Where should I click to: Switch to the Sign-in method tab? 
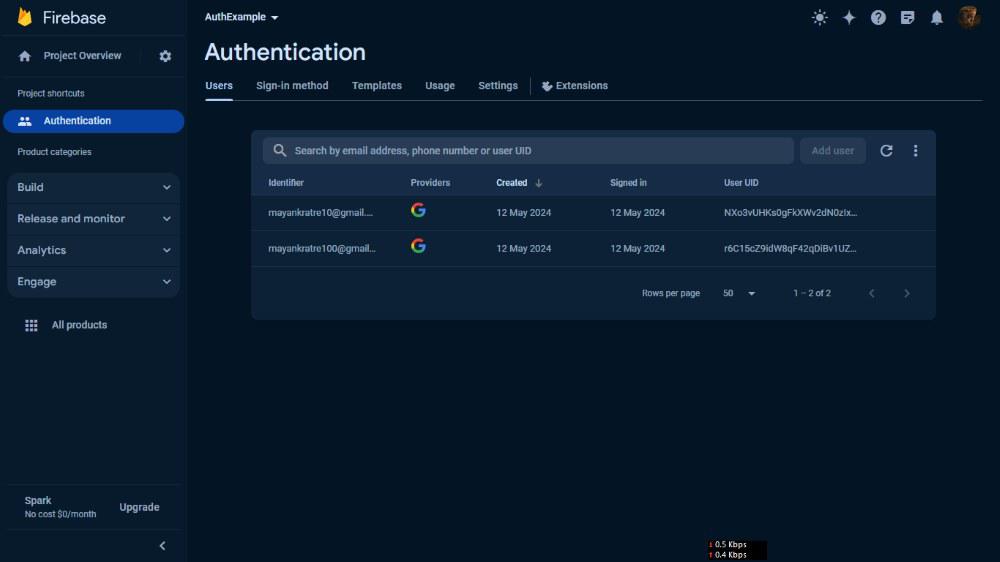(x=292, y=86)
